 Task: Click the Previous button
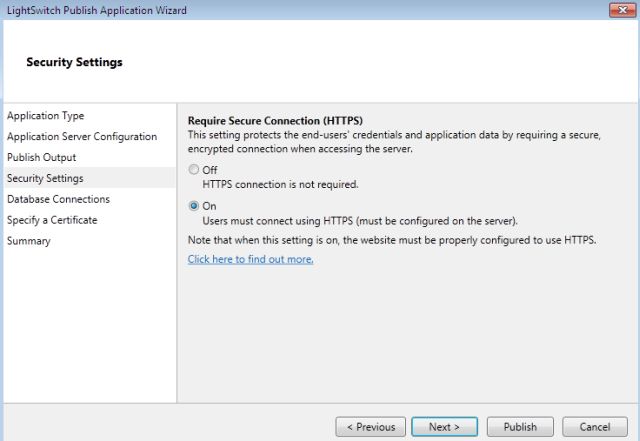point(370,427)
